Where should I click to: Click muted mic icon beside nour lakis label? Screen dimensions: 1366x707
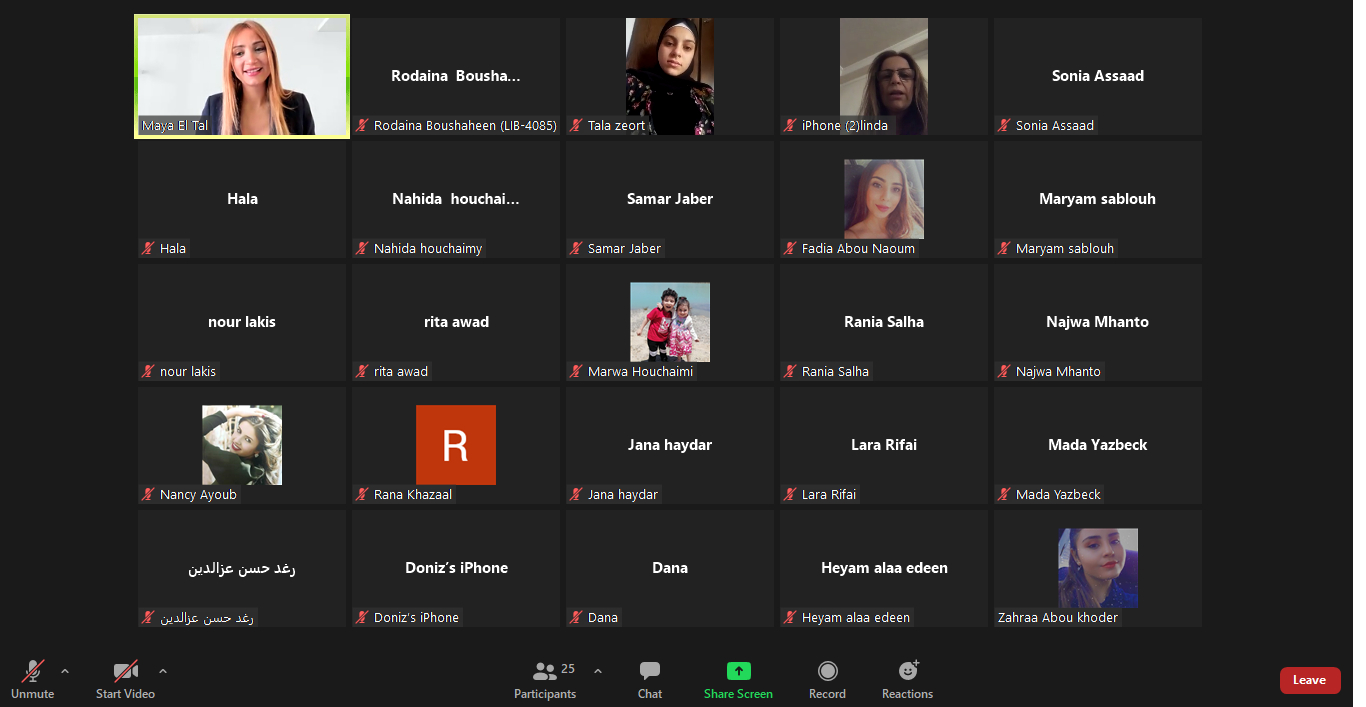148,372
